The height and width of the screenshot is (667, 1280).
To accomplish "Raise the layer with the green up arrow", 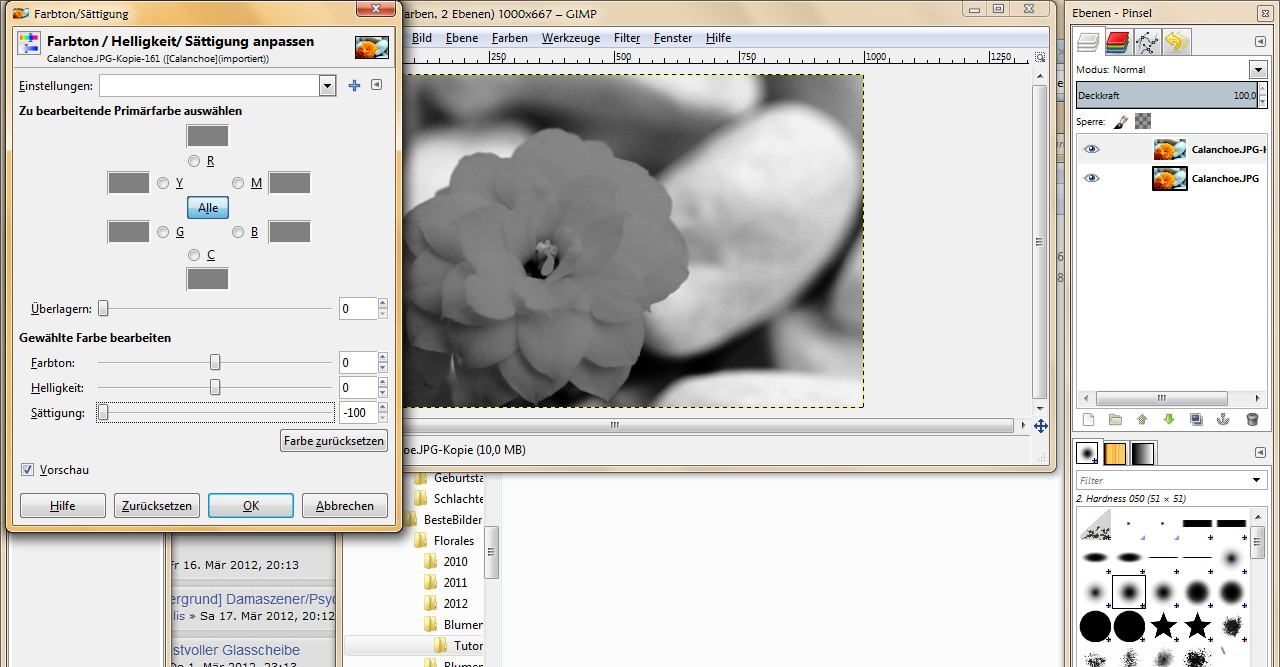I will click(x=1142, y=420).
